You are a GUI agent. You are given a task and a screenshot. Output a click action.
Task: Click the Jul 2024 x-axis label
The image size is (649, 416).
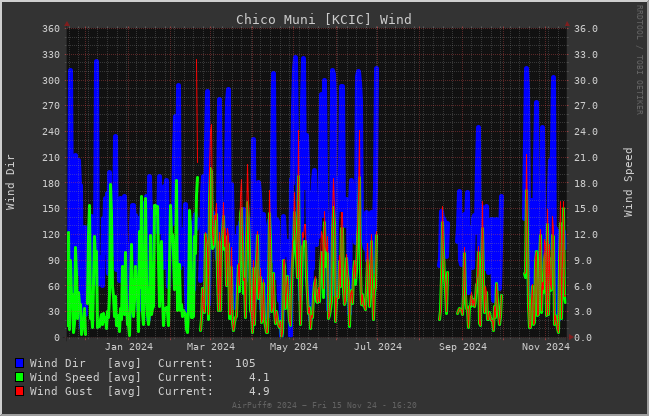click(377, 347)
